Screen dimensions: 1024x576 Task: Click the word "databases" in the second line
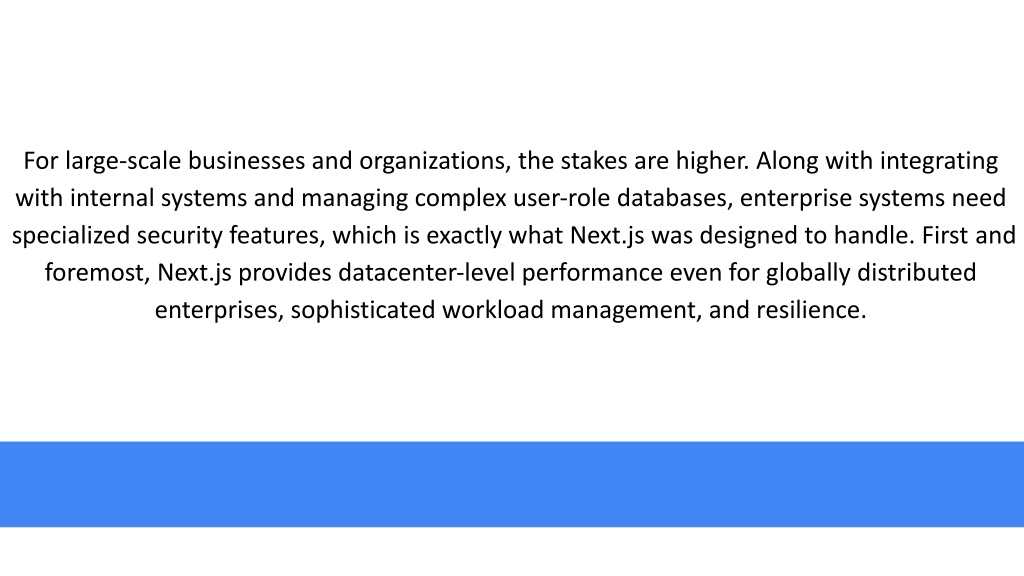[675, 198]
